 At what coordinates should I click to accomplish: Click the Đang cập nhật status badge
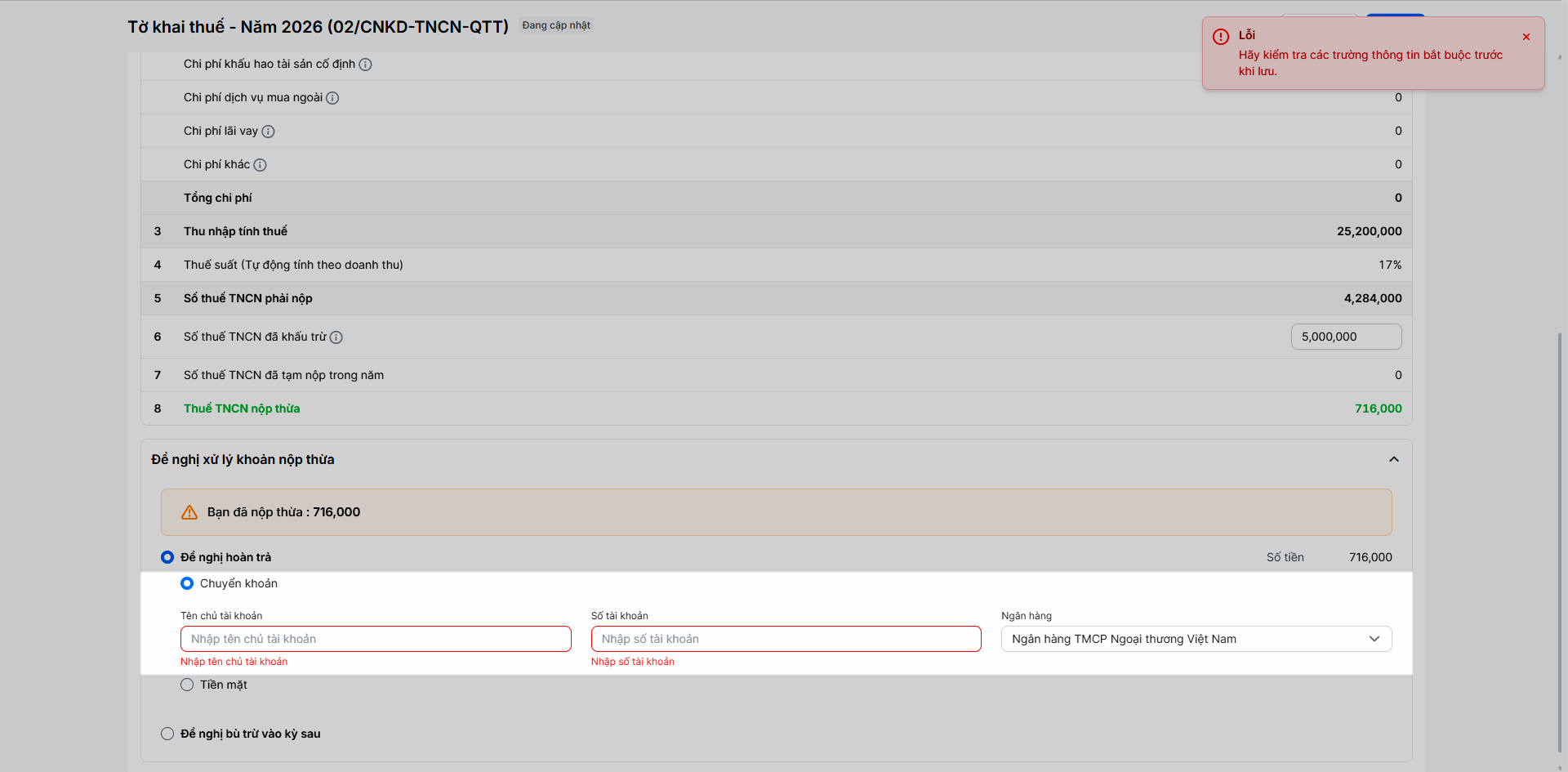[x=556, y=25]
